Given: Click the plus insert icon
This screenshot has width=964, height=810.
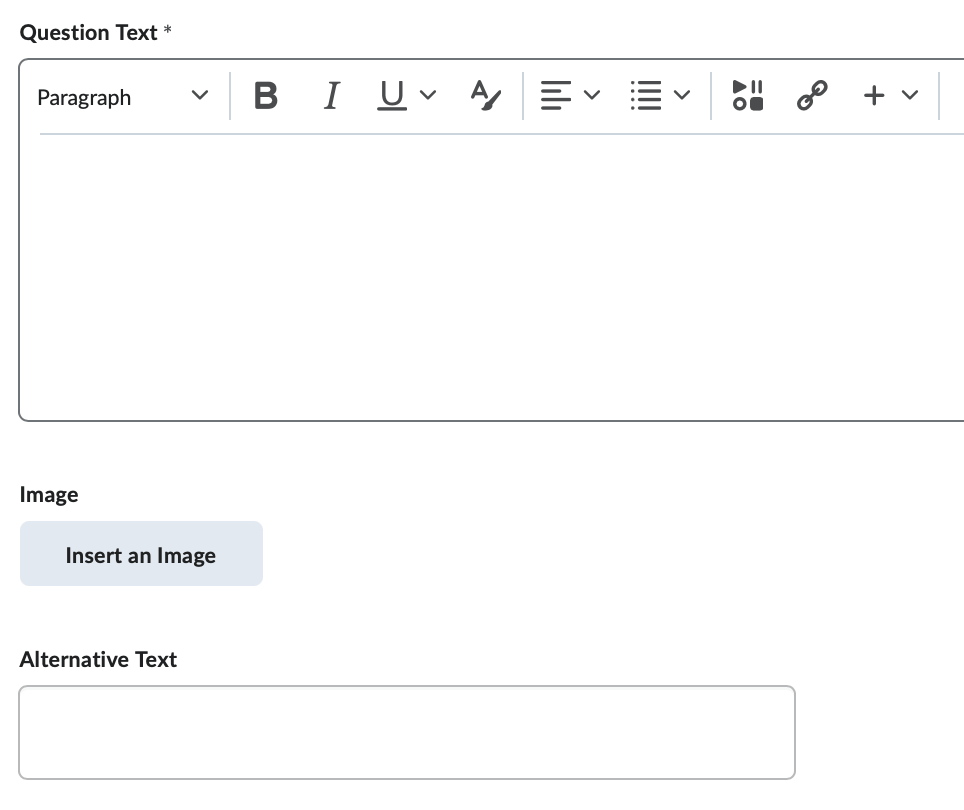Looking at the screenshot, I should pos(873,95).
